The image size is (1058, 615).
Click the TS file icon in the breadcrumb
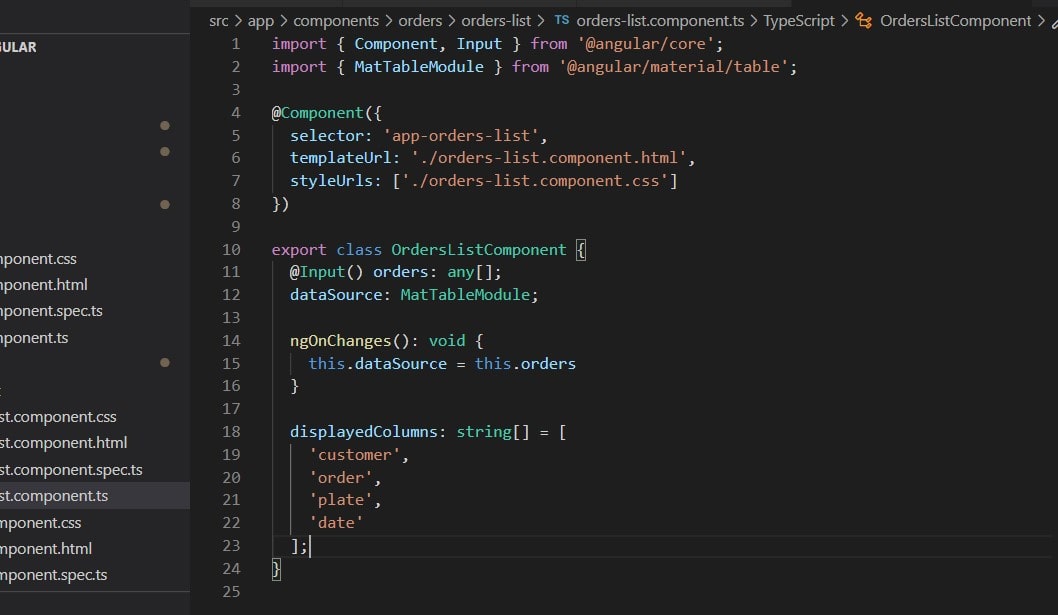pos(562,21)
